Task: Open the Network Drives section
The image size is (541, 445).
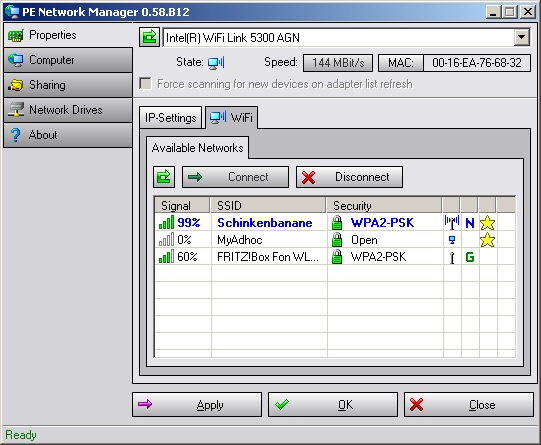Action: coord(68,110)
